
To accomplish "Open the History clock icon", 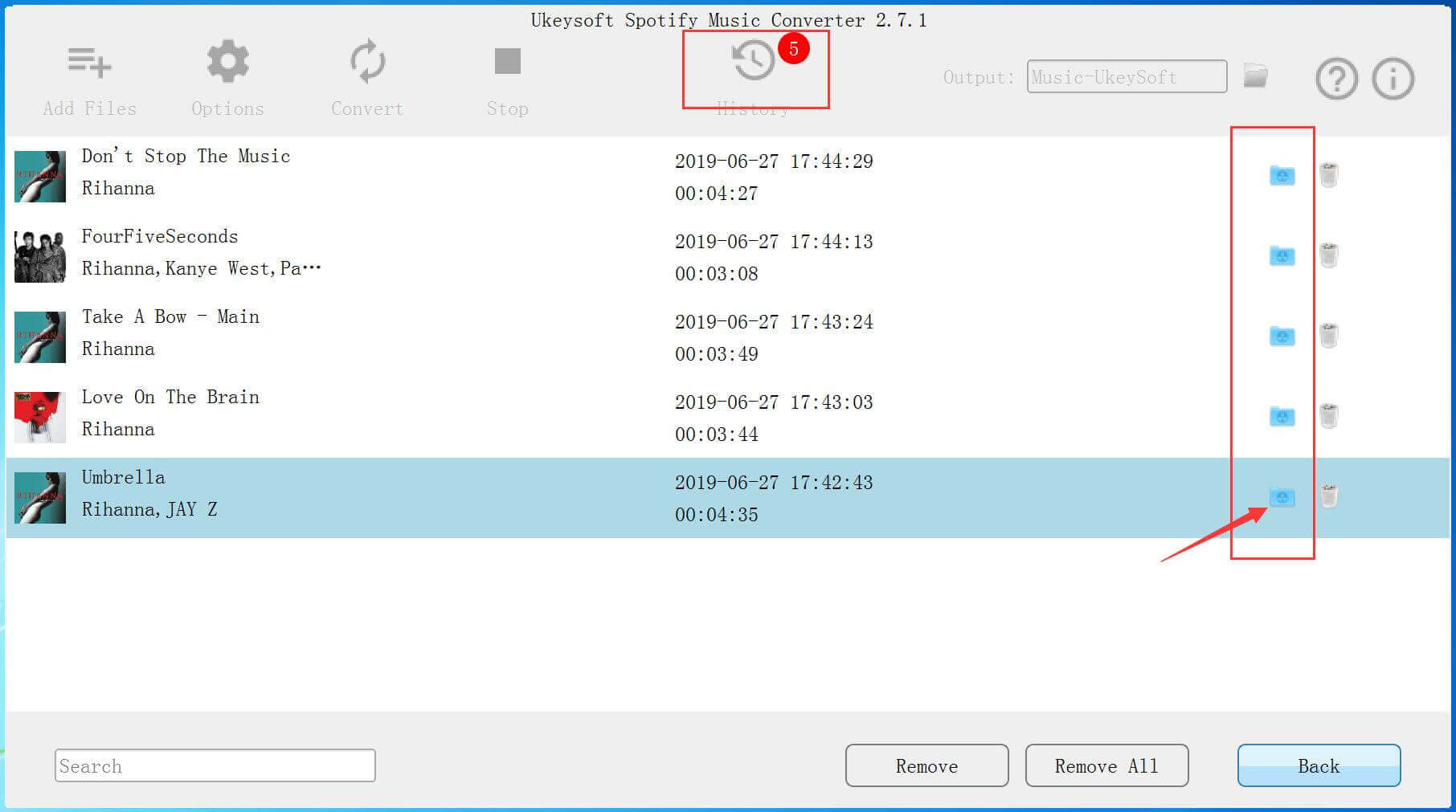I will (x=753, y=60).
